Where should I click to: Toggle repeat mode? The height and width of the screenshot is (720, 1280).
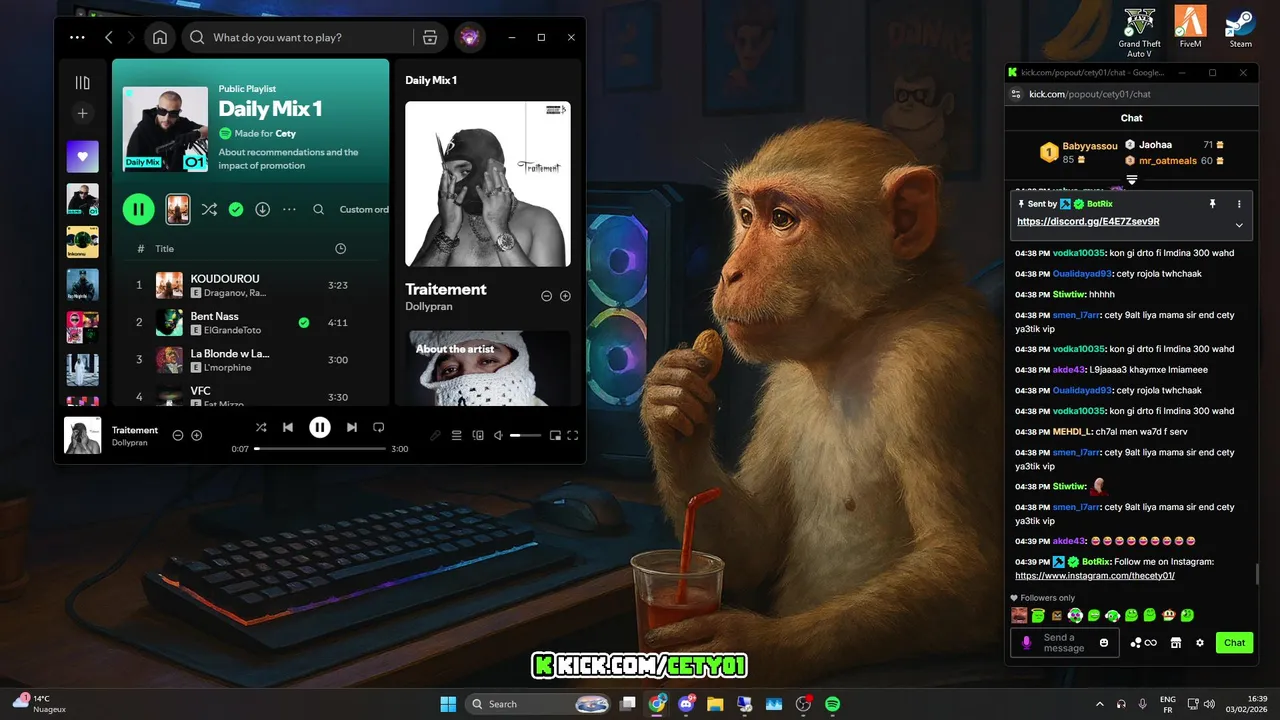click(x=378, y=427)
